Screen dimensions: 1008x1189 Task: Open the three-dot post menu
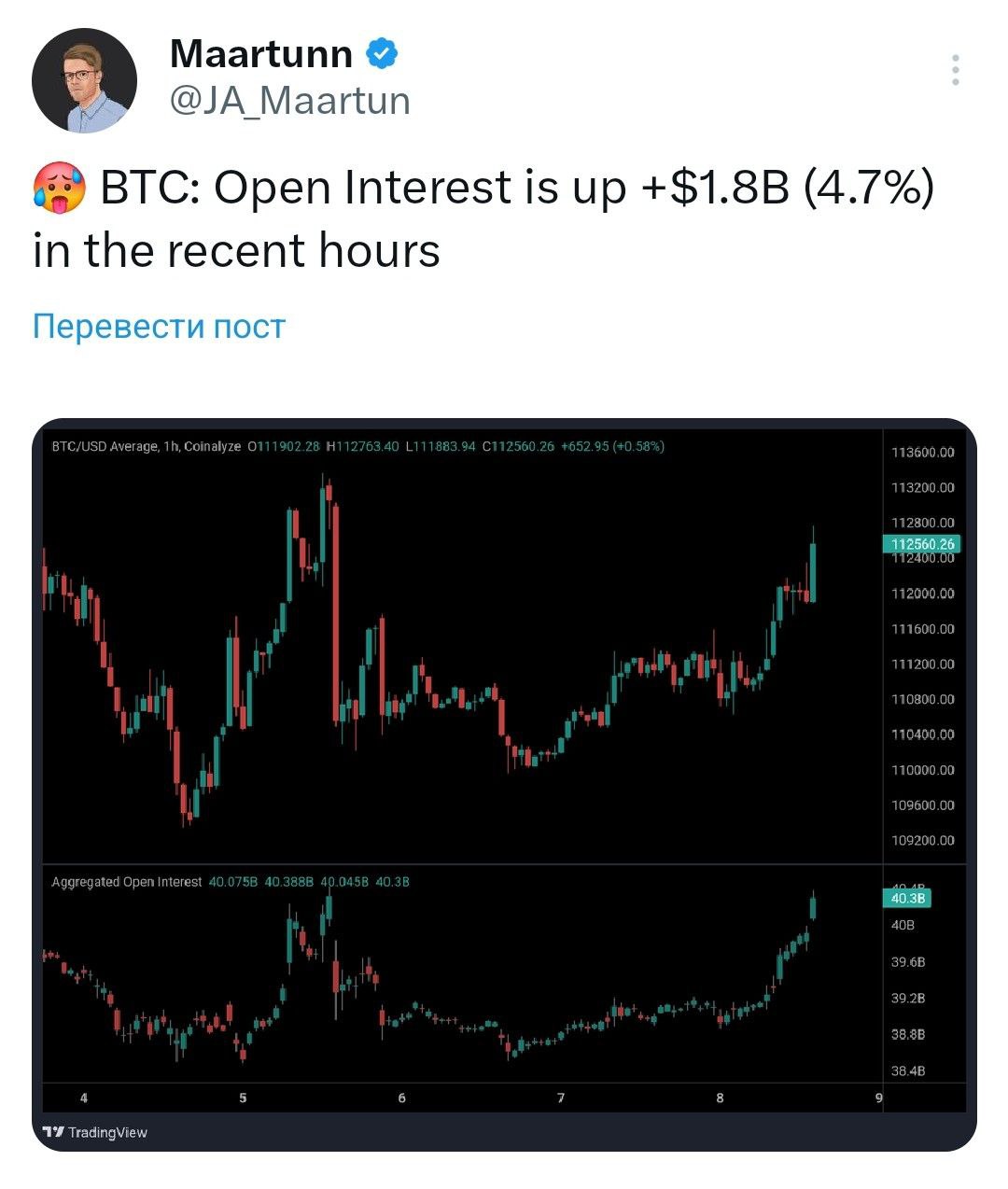coord(955,70)
